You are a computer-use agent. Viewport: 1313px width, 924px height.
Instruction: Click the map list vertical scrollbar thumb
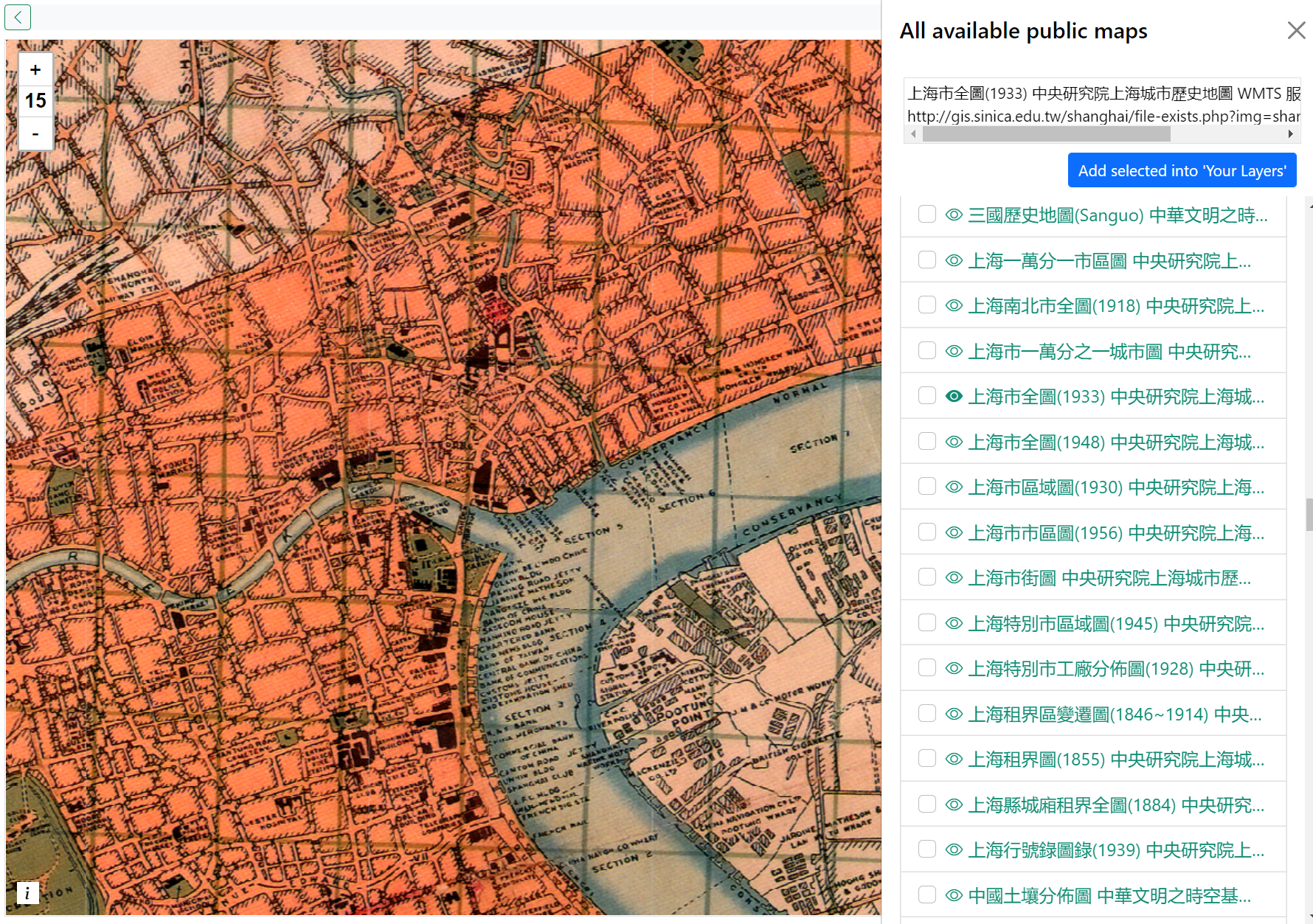[x=1309, y=514]
